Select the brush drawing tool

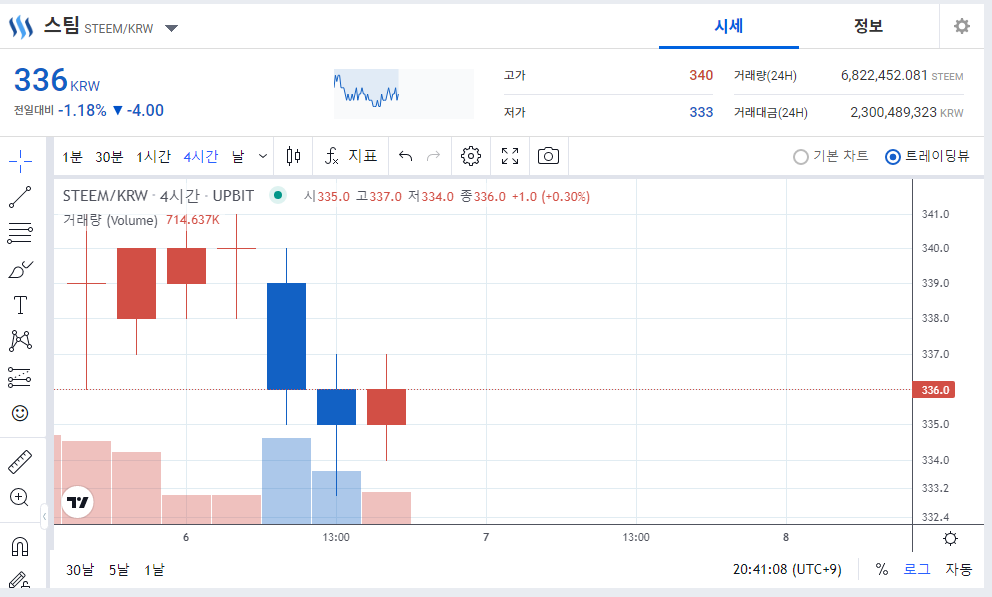pyautogui.click(x=20, y=269)
